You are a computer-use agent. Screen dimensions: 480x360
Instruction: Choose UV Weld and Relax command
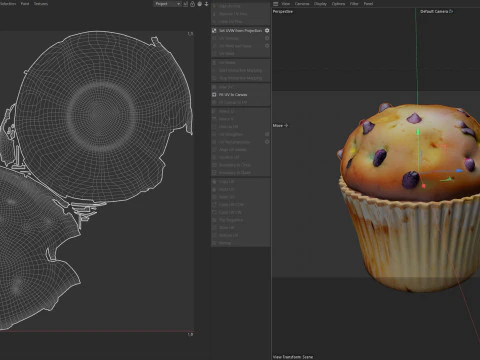pos(235,46)
